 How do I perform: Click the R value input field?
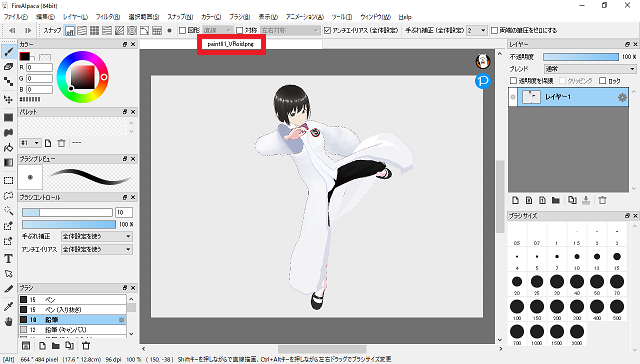click(x=40, y=67)
